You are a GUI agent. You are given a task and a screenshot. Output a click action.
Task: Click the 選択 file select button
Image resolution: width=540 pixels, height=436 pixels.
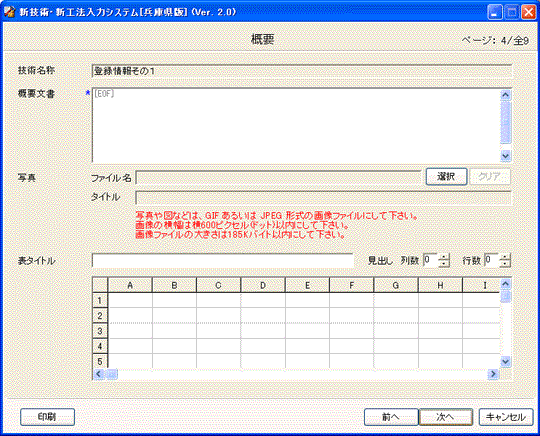click(446, 177)
